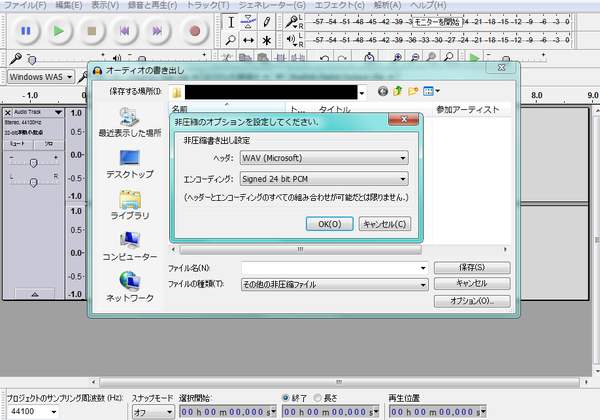Open the Windows WAS host dropdown
Screen dimensions: 600x420
click(x=41, y=77)
